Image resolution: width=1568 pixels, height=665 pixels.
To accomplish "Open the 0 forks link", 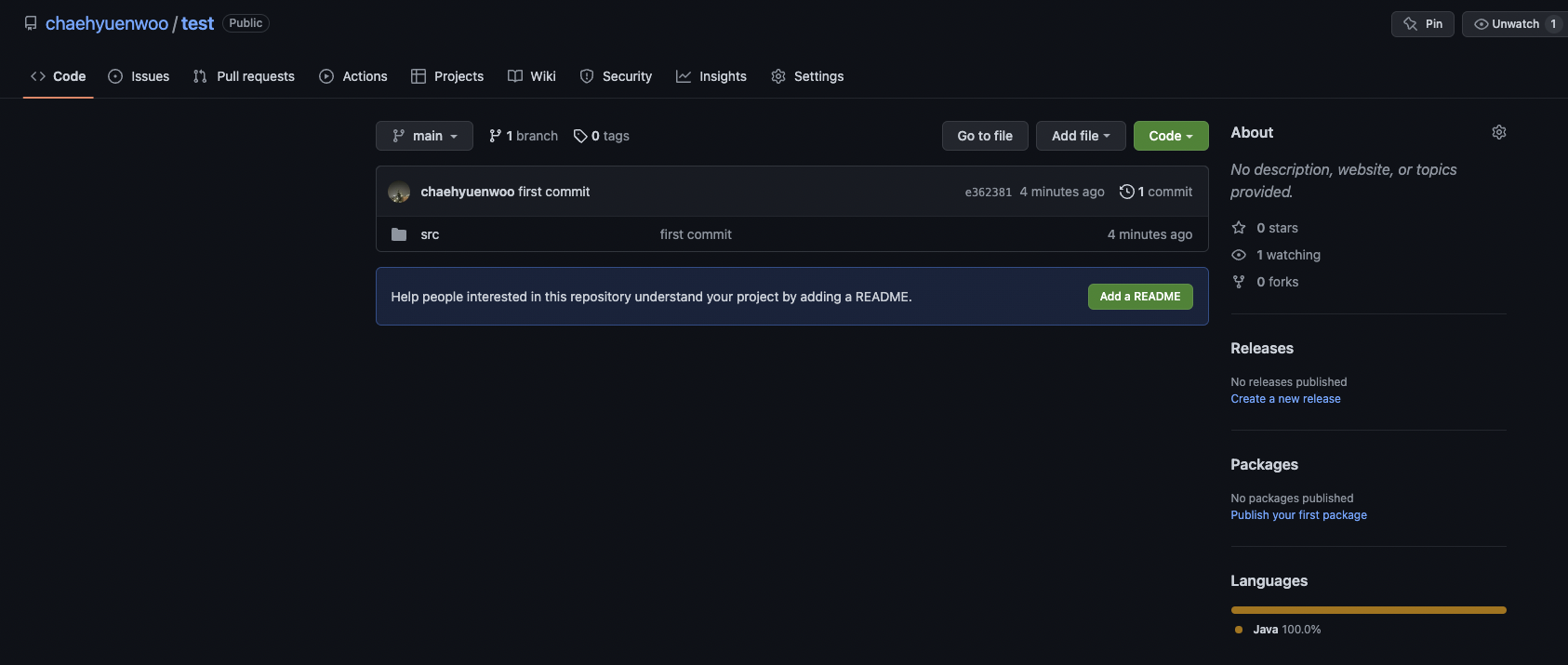I will pyautogui.click(x=1265, y=282).
